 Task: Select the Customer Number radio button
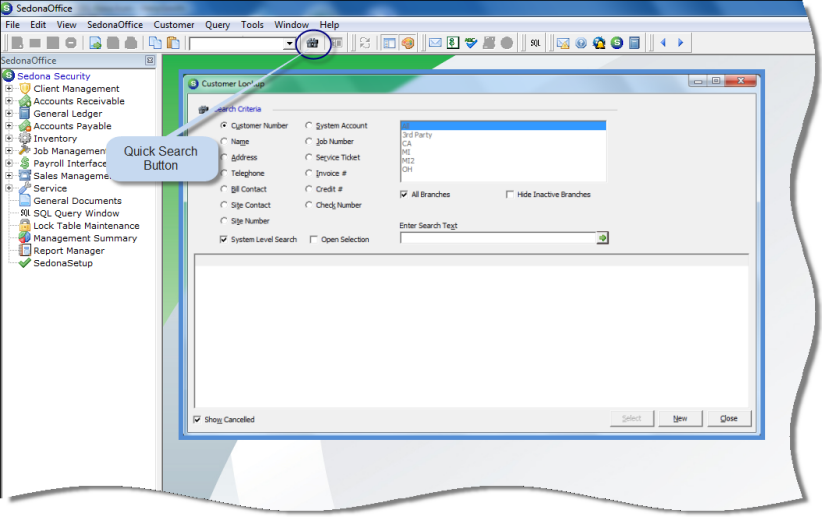click(224, 125)
